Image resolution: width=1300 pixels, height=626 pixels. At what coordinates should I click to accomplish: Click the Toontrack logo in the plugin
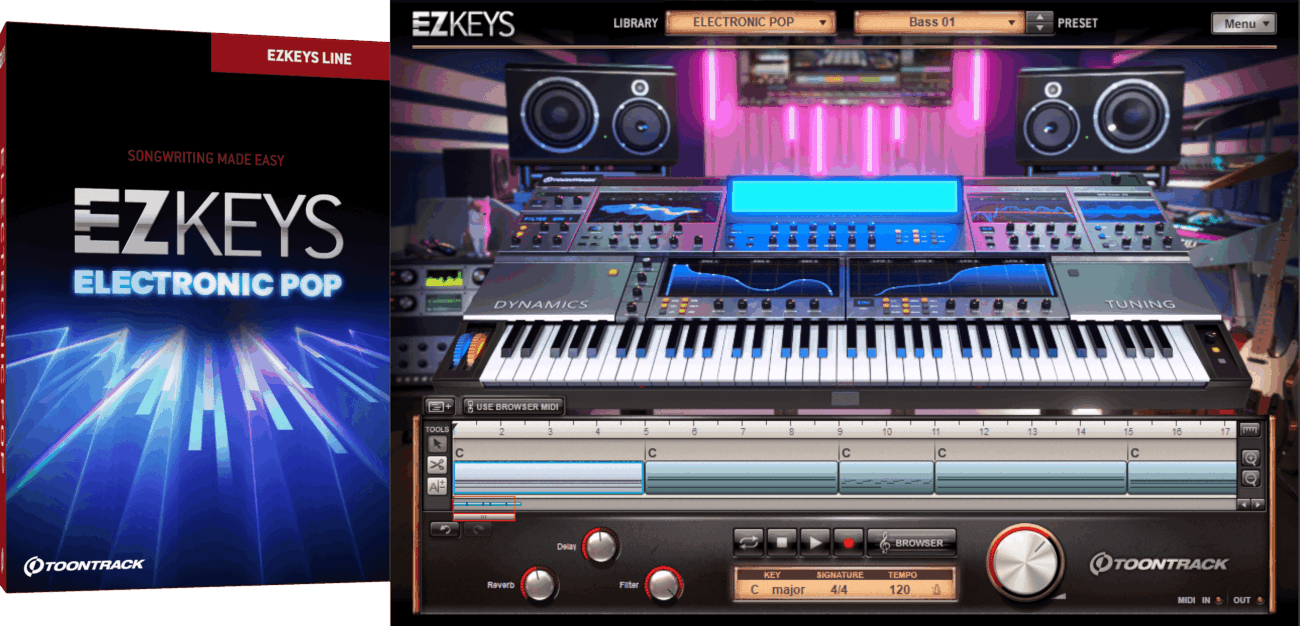pos(1159,563)
